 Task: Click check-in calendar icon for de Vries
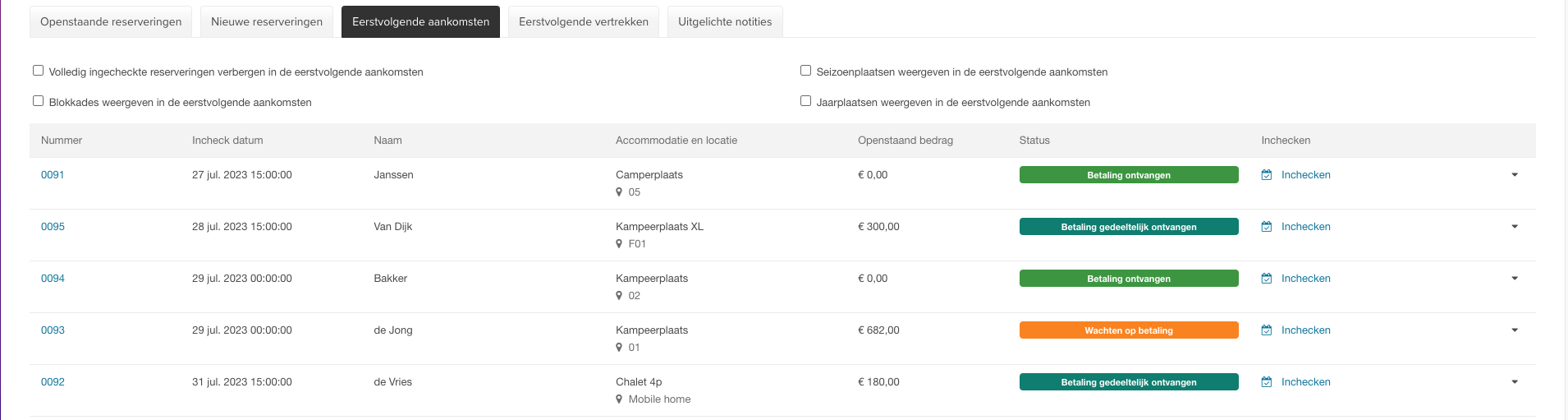point(1267,382)
